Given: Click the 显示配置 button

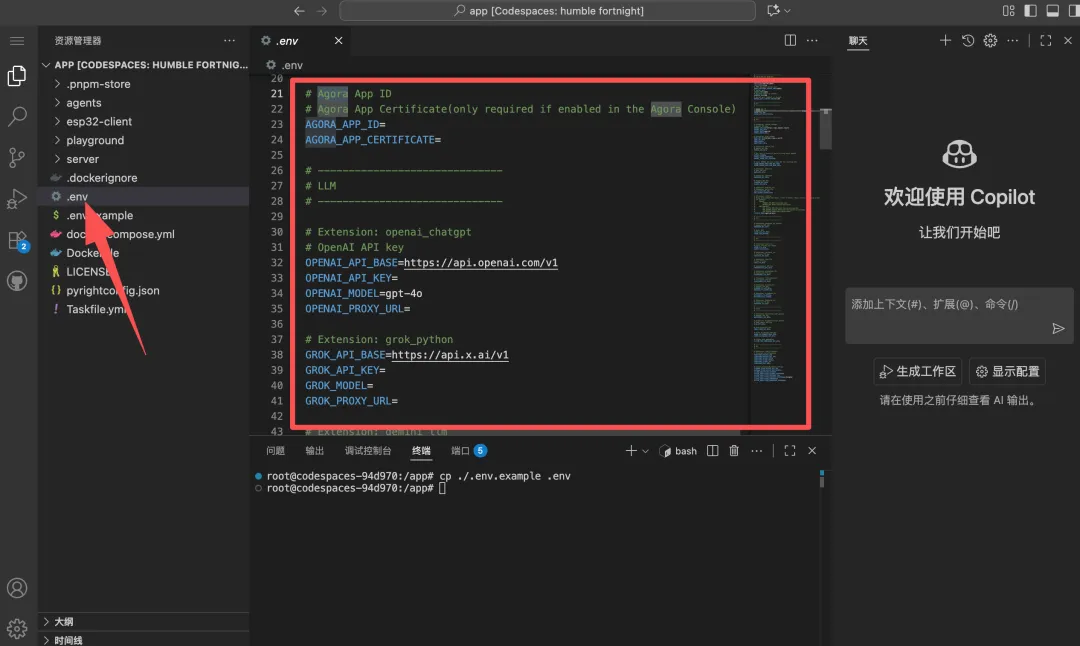Looking at the screenshot, I should [x=1008, y=372].
